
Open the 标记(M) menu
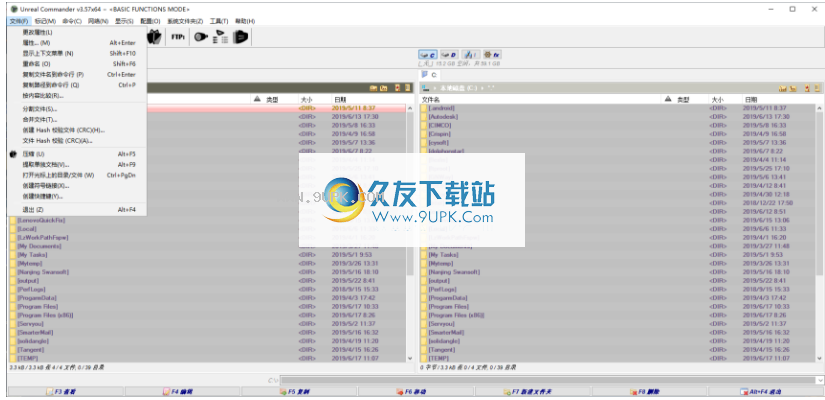pyautogui.click(x=45, y=21)
